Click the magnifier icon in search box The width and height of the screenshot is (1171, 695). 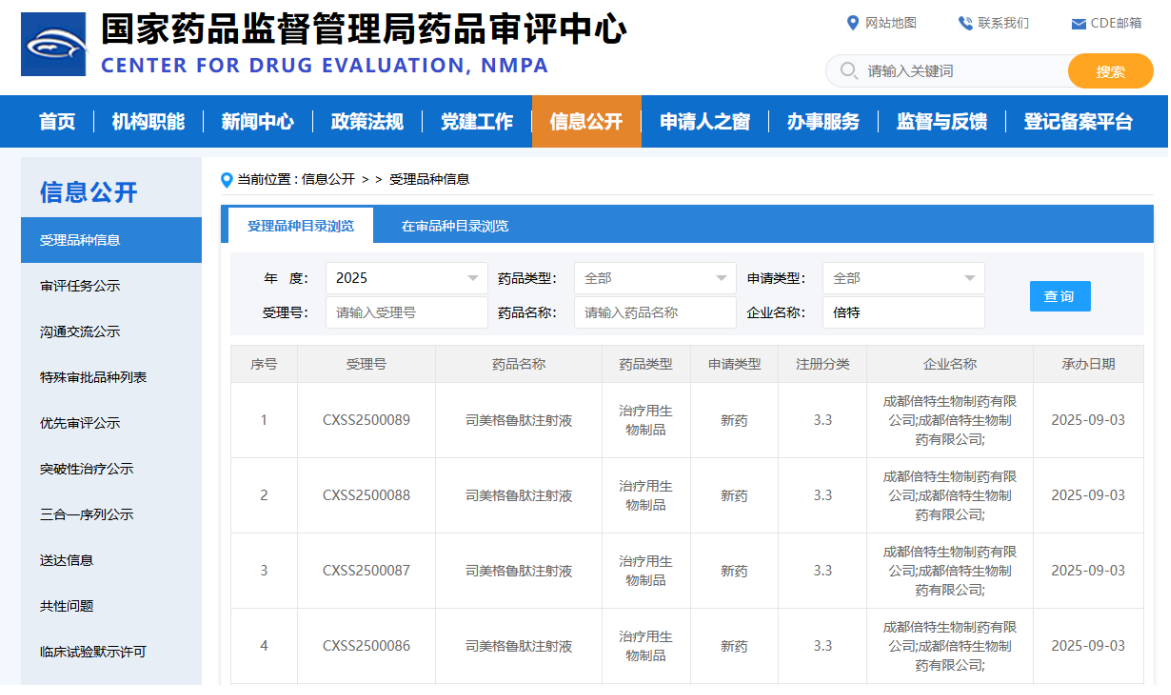point(849,71)
